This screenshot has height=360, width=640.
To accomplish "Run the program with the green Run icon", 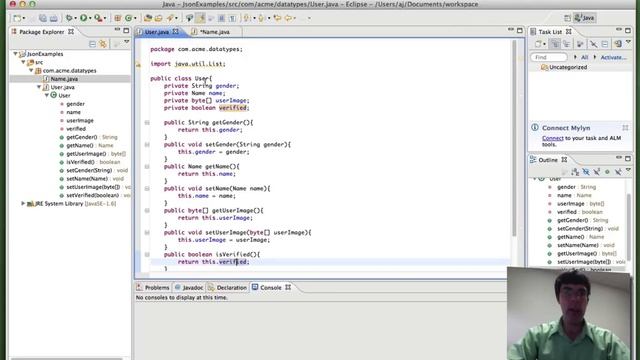I will (83, 18).
